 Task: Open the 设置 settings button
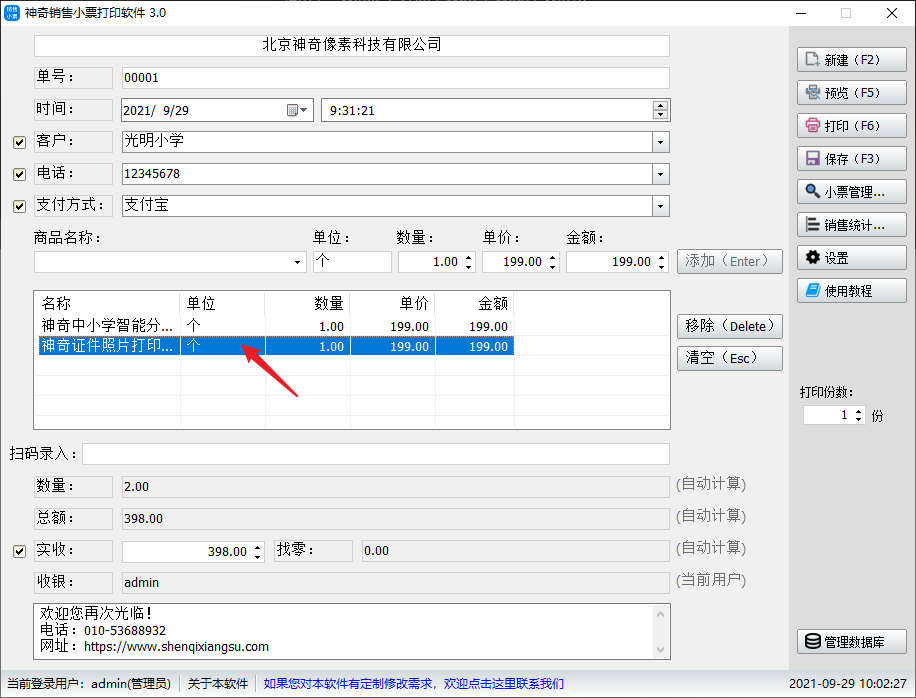pyautogui.click(x=851, y=258)
